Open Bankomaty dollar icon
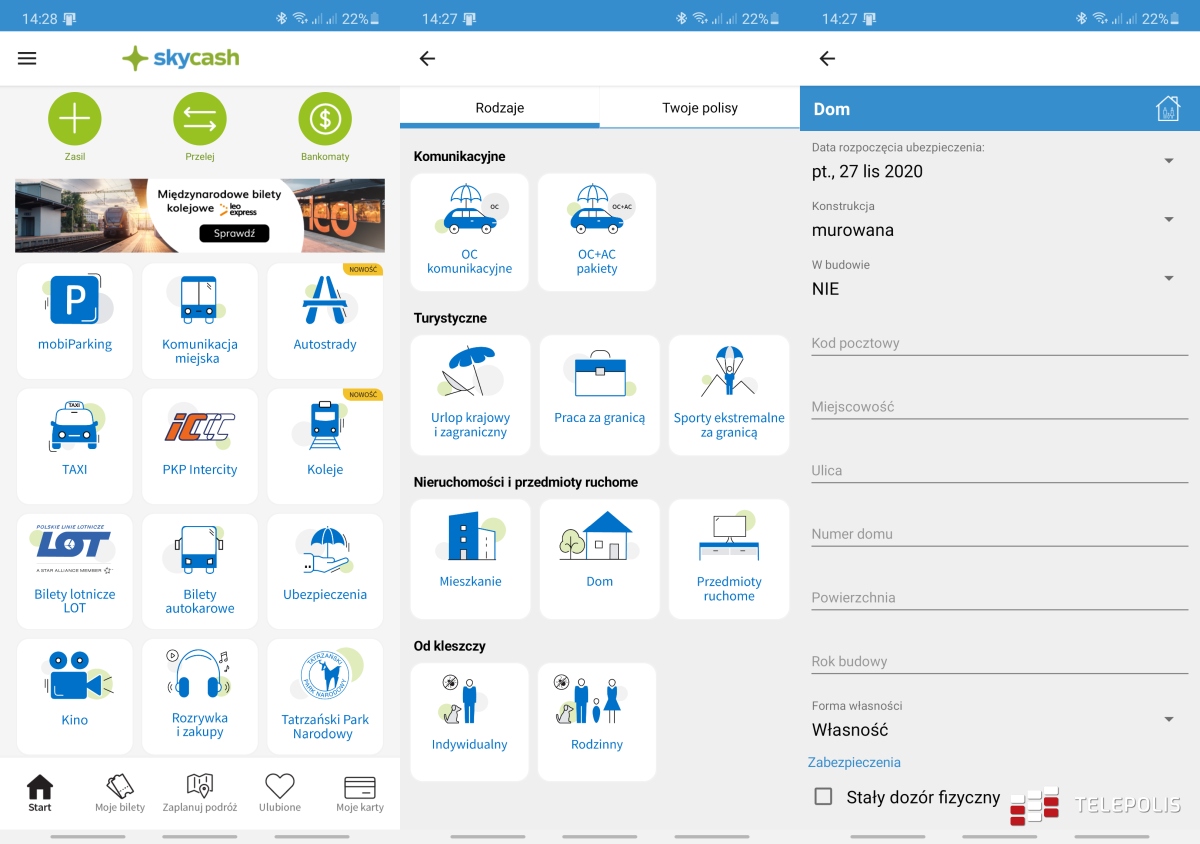Screen dimensions: 1200x844 pyautogui.click(x=325, y=119)
